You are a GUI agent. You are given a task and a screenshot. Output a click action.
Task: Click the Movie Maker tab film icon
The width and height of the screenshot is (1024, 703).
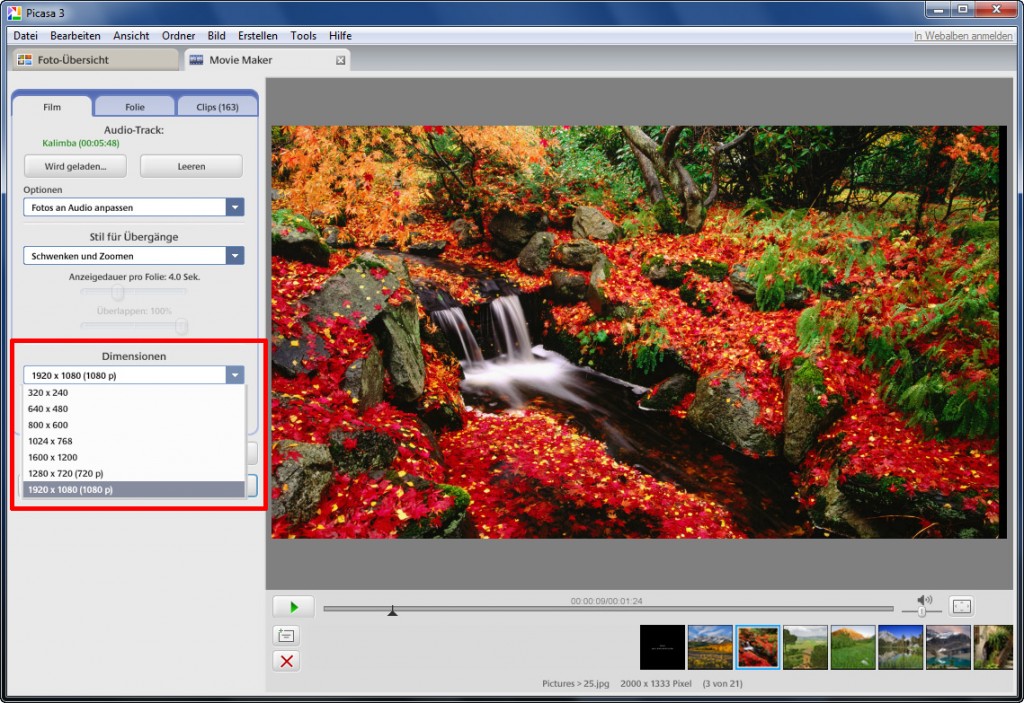[x=196, y=60]
